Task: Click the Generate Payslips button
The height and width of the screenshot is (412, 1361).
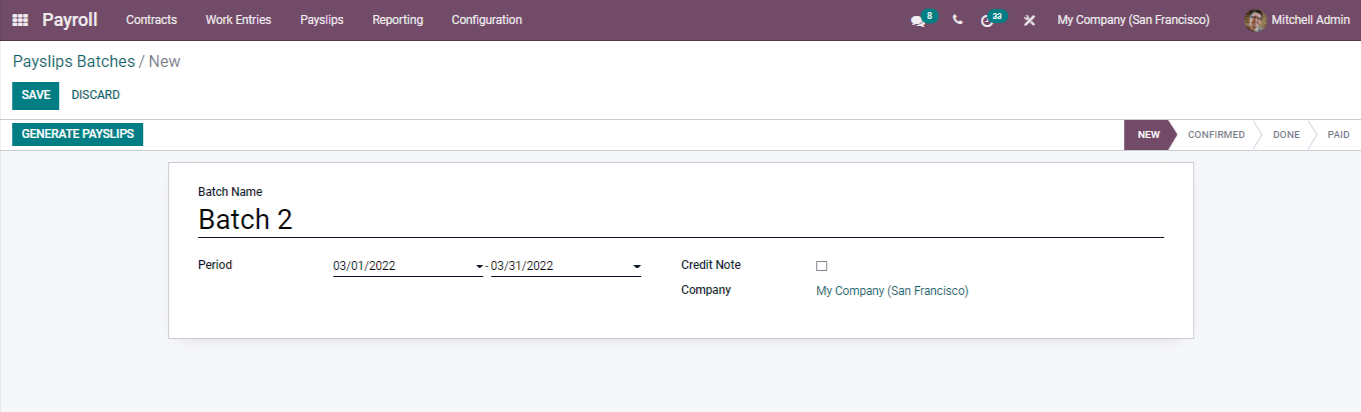Action: point(78,134)
